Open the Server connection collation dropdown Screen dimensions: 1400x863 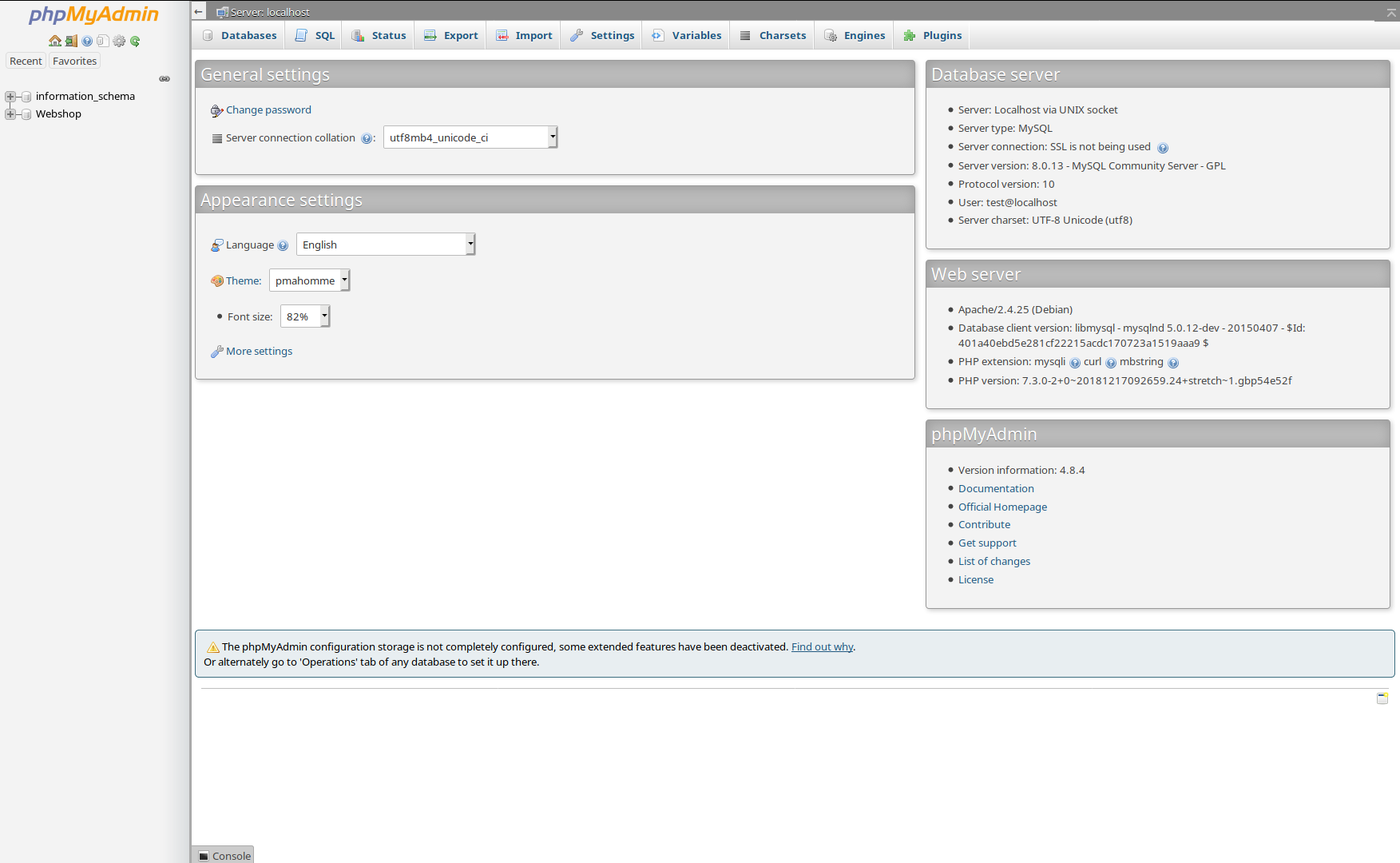[x=470, y=137]
